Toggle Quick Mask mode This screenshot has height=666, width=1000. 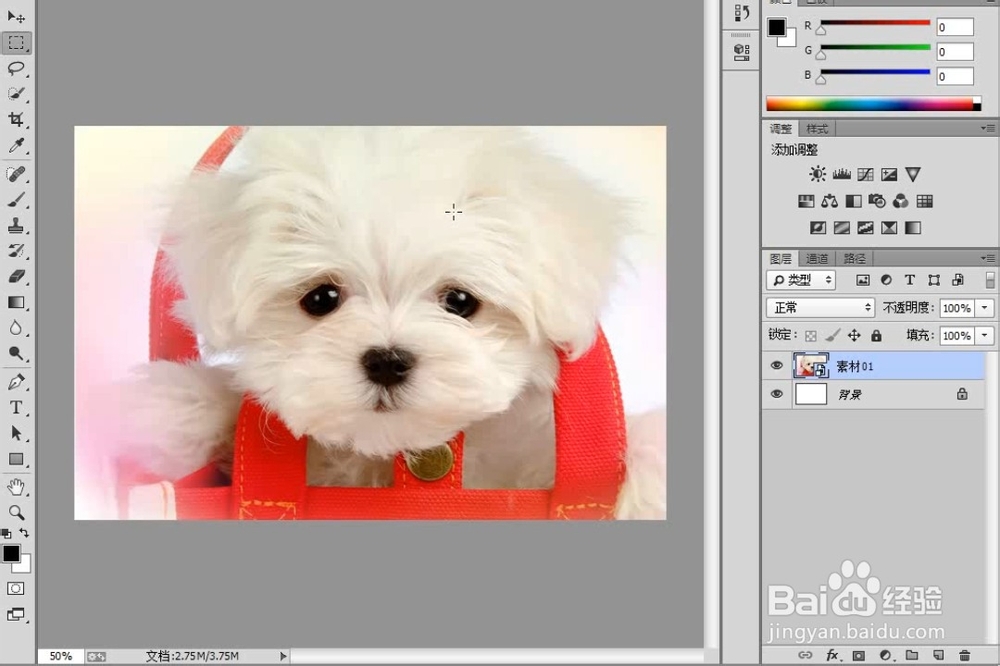(16, 588)
